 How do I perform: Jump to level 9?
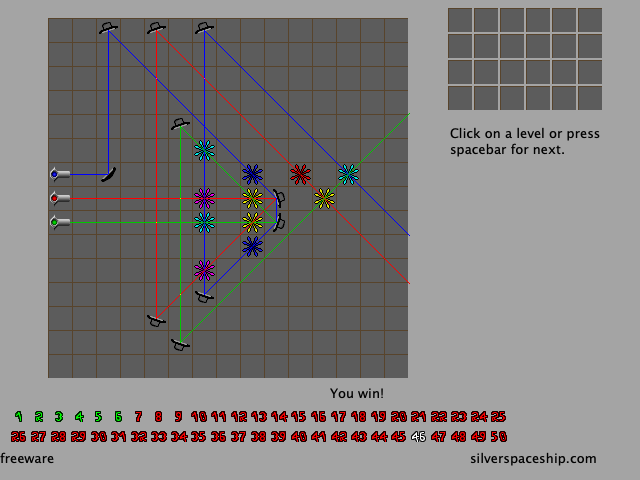(x=178, y=417)
